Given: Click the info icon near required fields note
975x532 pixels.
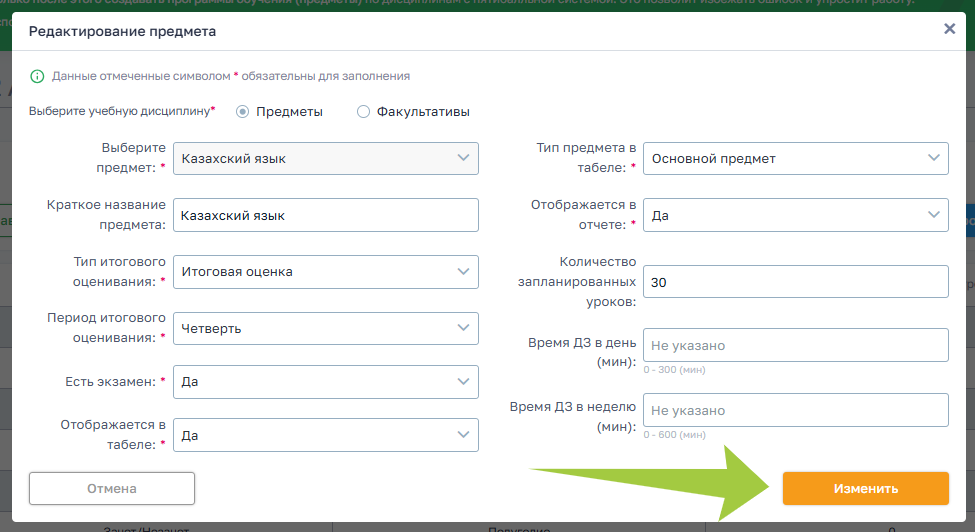Looking at the screenshot, I should tap(37, 76).
